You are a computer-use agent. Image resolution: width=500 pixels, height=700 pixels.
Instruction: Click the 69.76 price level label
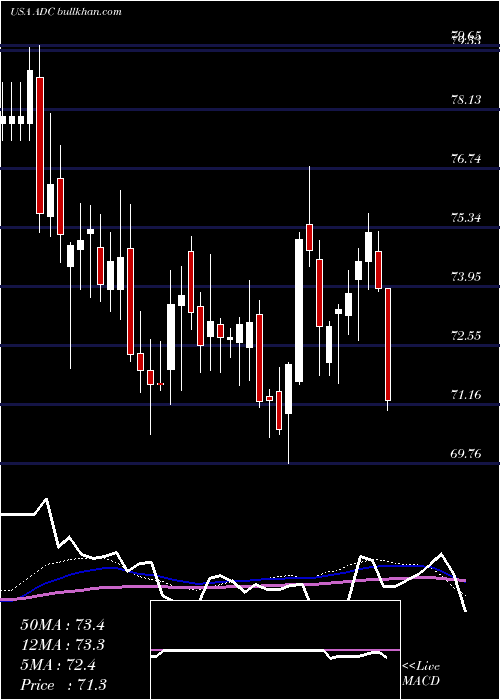pyautogui.click(x=467, y=454)
